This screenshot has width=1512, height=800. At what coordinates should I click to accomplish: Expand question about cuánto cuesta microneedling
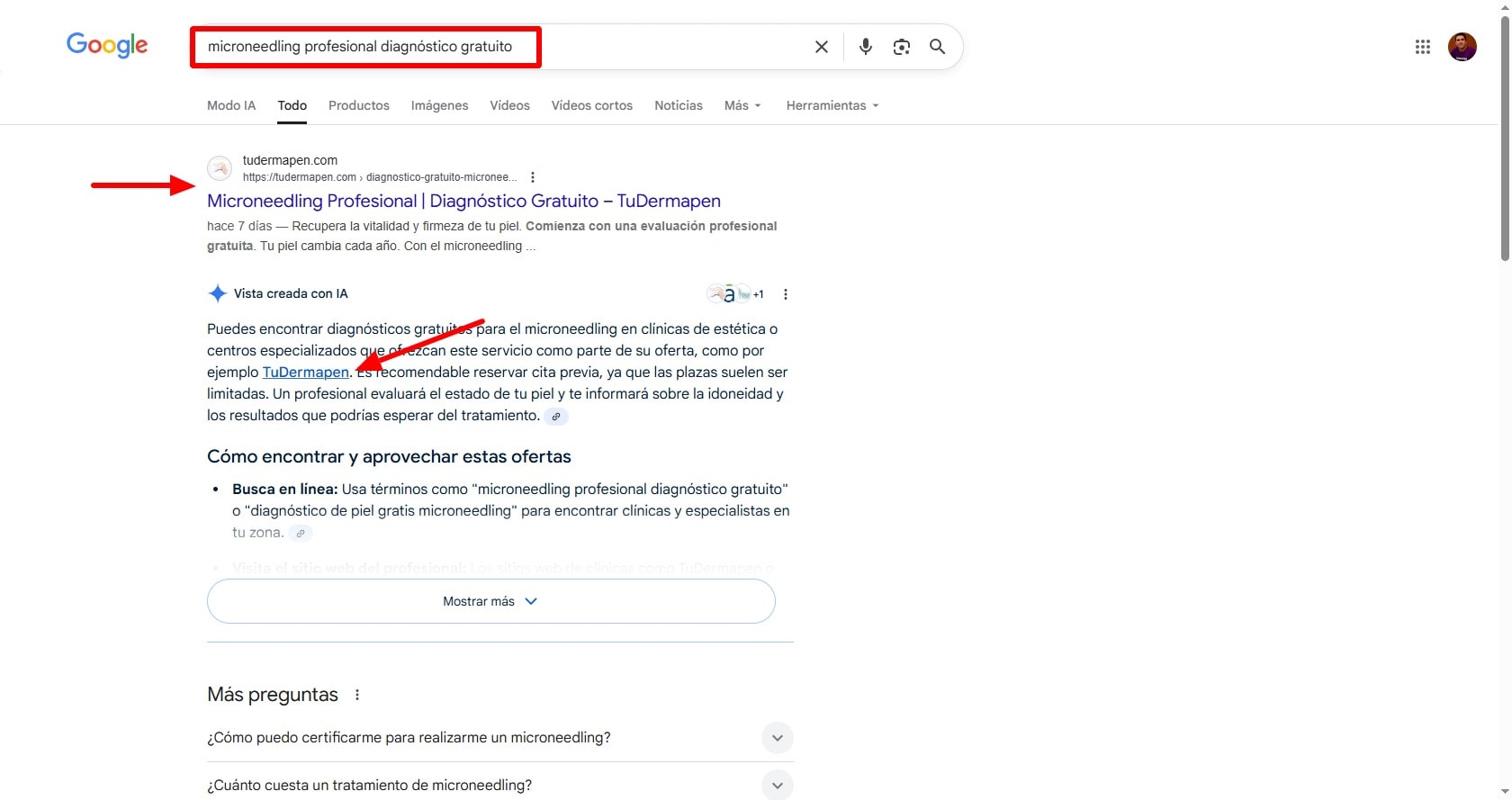pos(778,785)
